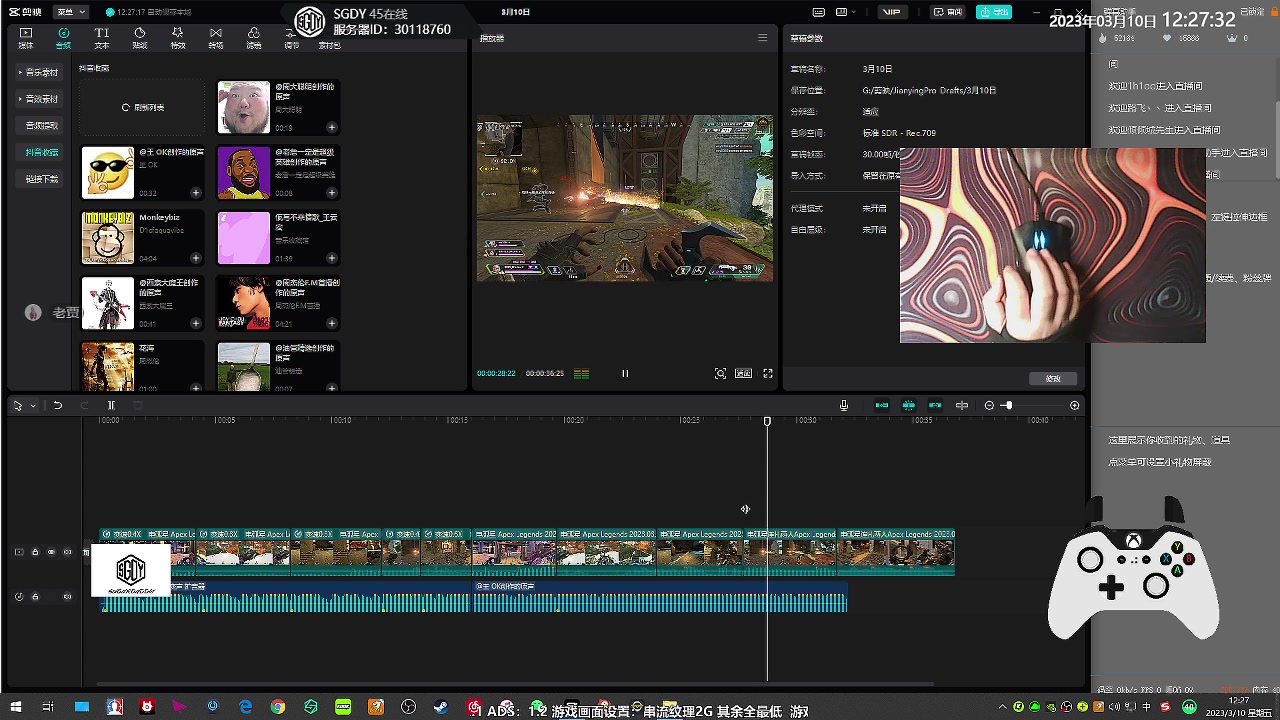Open Google Chrome from the taskbar
This screenshot has height=720, width=1280.
[x=278, y=707]
